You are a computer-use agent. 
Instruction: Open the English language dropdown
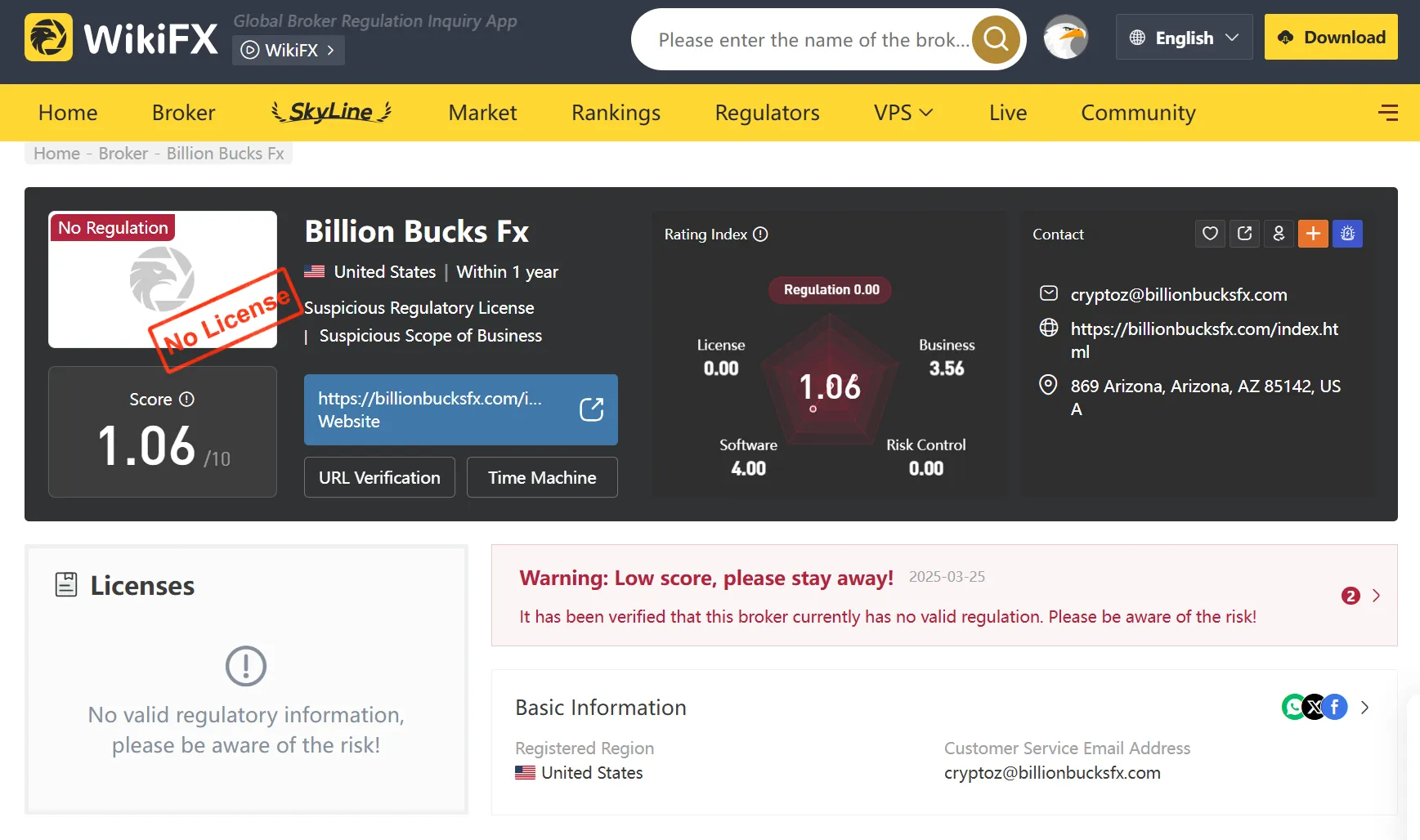[x=1184, y=38]
